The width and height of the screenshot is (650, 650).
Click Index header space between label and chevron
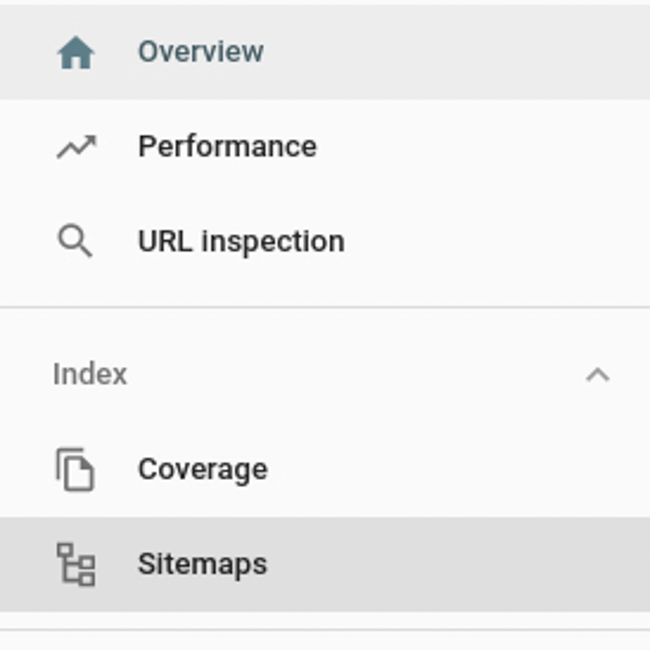(350, 374)
